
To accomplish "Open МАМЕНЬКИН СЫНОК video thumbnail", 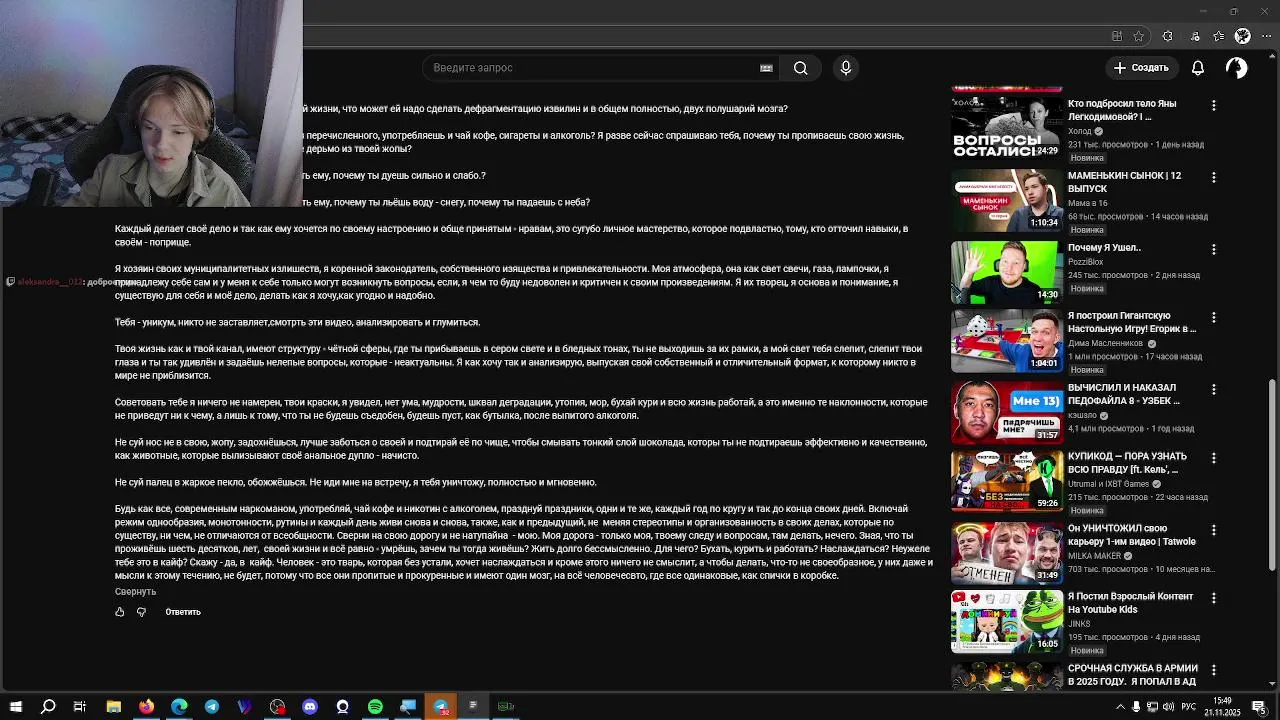I will coord(1006,200).
